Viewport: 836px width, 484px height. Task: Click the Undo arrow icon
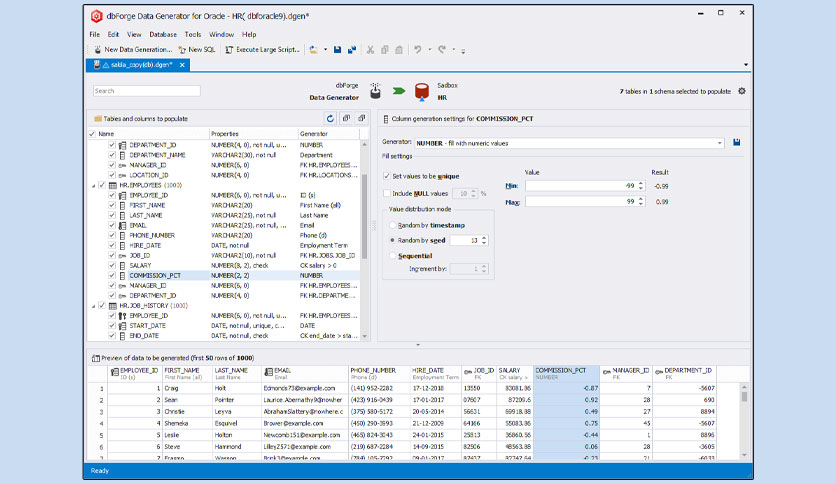[418, 50]
